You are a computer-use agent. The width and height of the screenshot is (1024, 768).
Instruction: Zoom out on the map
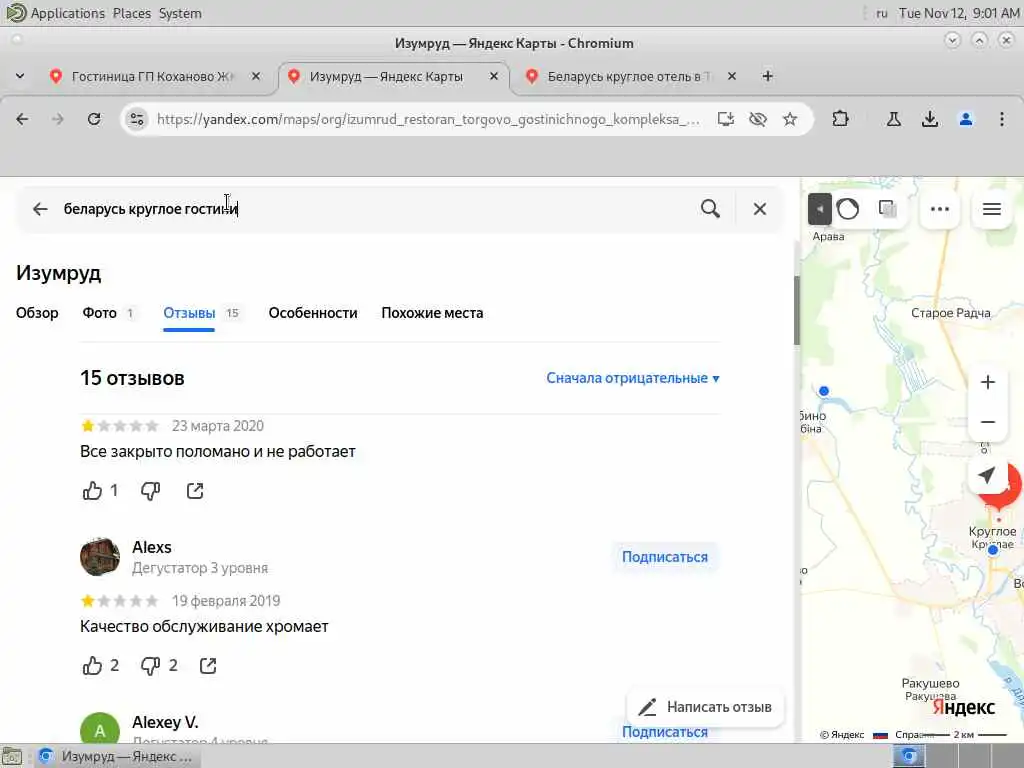click(987, 422)
